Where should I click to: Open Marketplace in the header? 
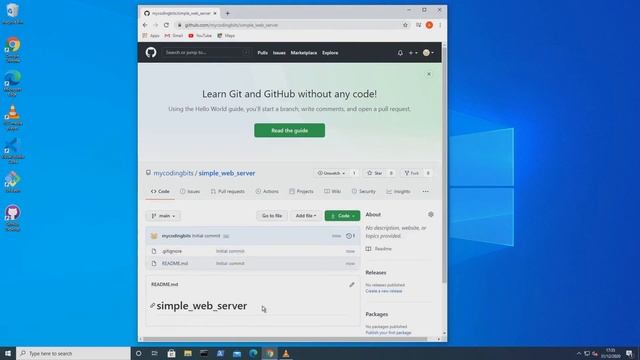(x=304, y=53)
